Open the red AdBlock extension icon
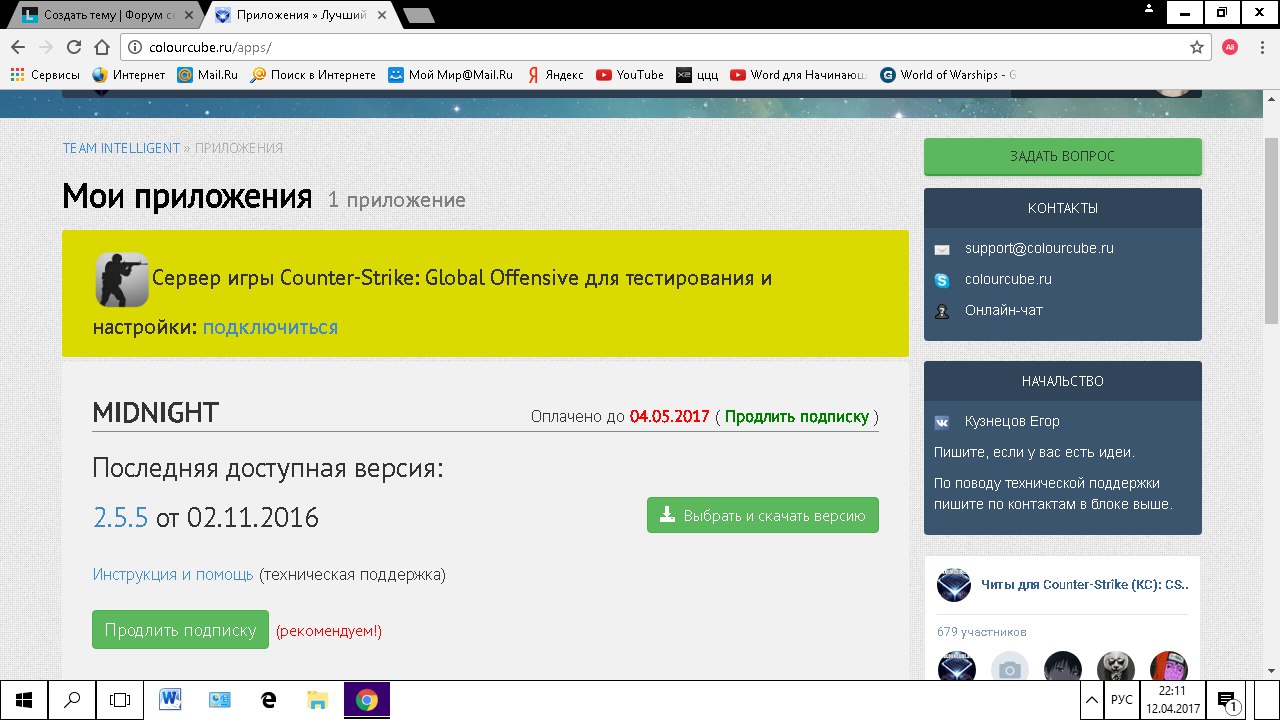Image resolution: width=1280 pixels, height=720 pixels. point(1230,47)
